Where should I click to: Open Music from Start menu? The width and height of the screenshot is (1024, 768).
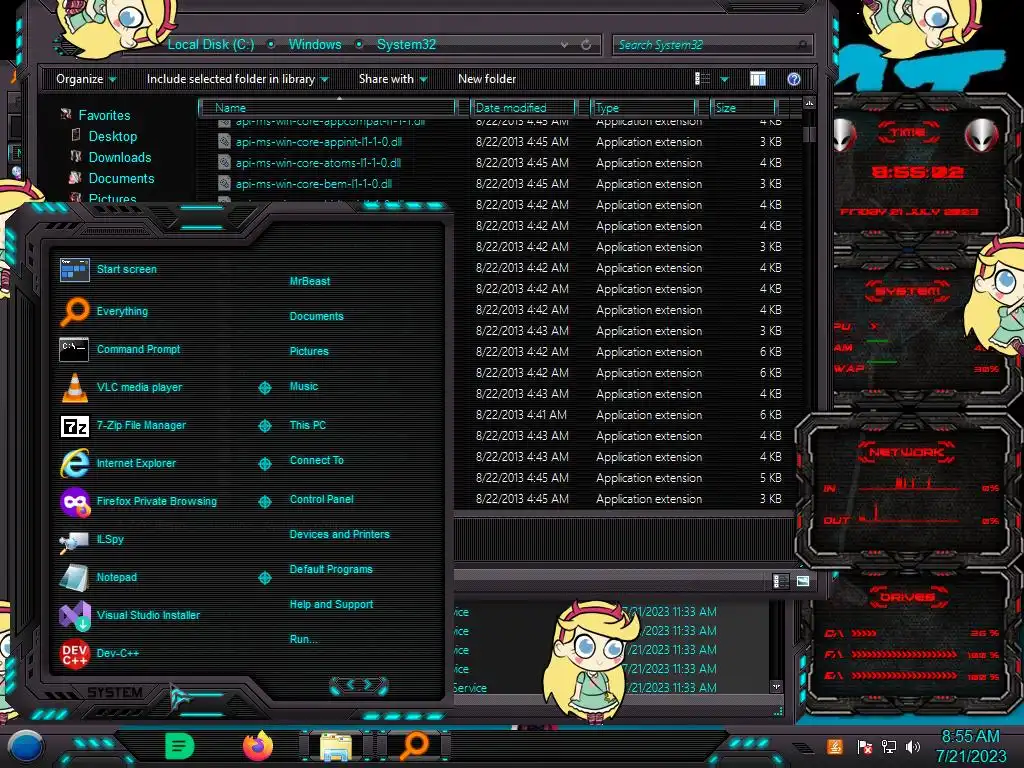304,387
